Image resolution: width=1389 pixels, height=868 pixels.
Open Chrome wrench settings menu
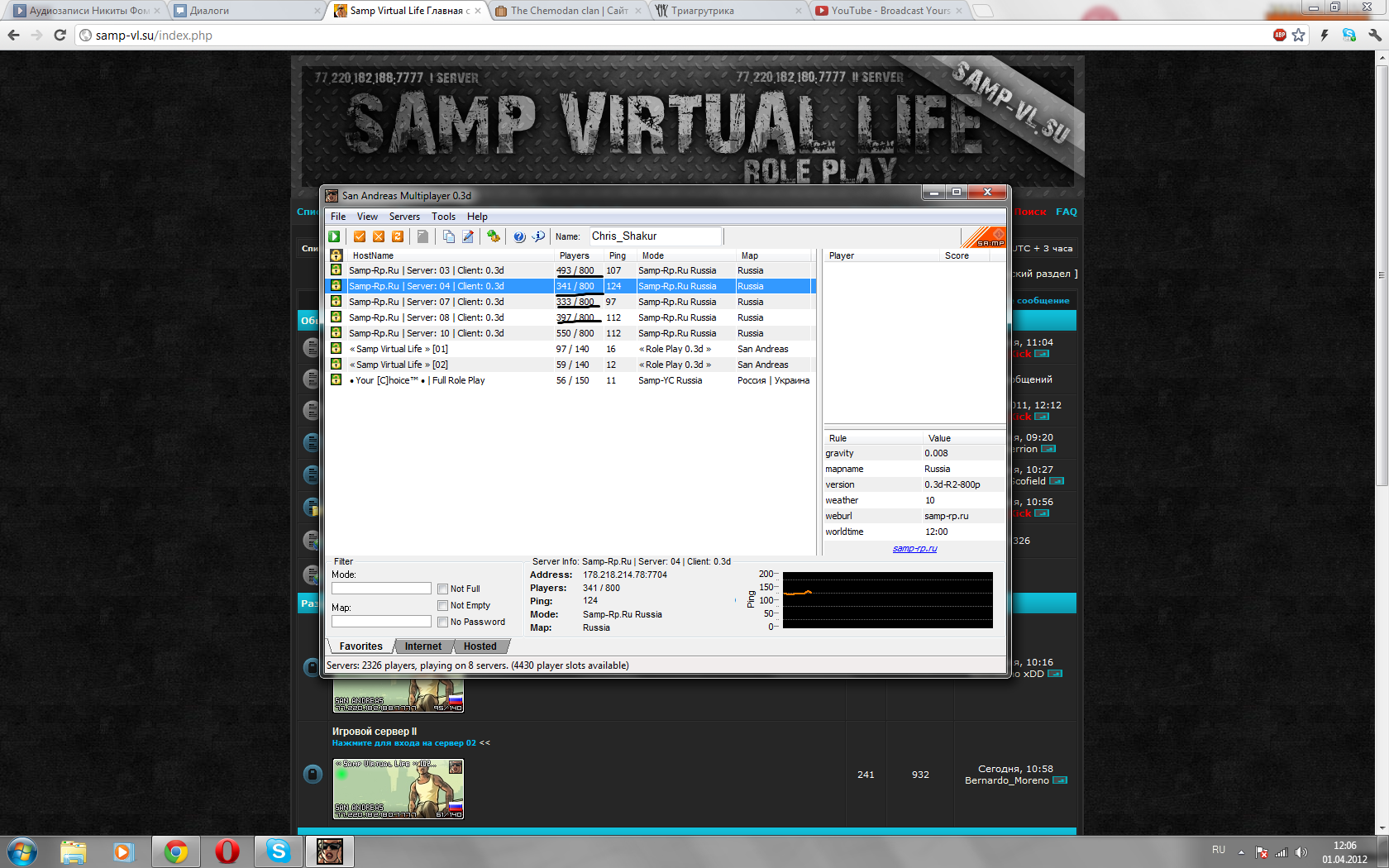(x=1375, y=35)
